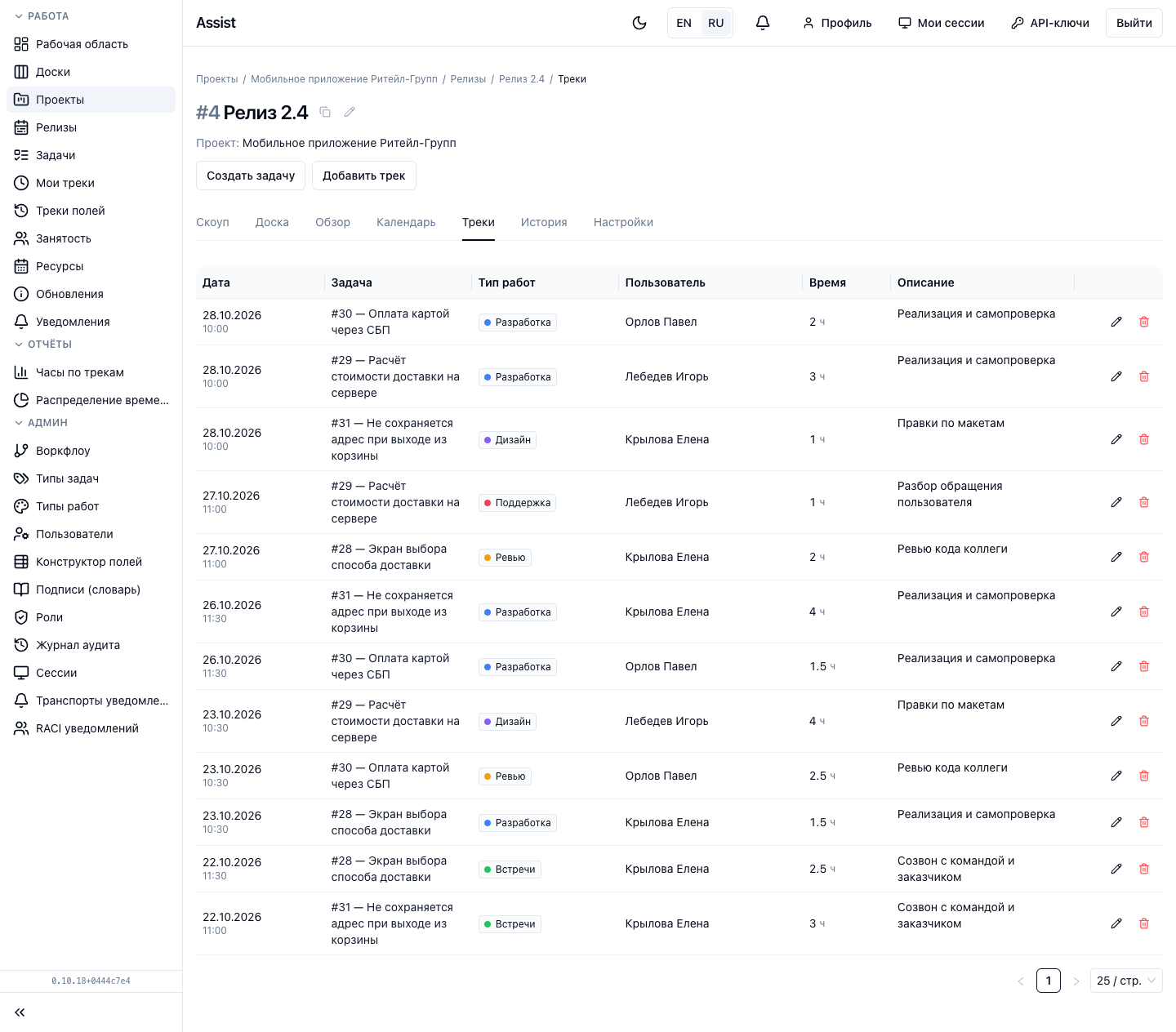Collapse the РАБОТА sidebar section
Screen dimensions: 1176x1032
coord(42,16)
